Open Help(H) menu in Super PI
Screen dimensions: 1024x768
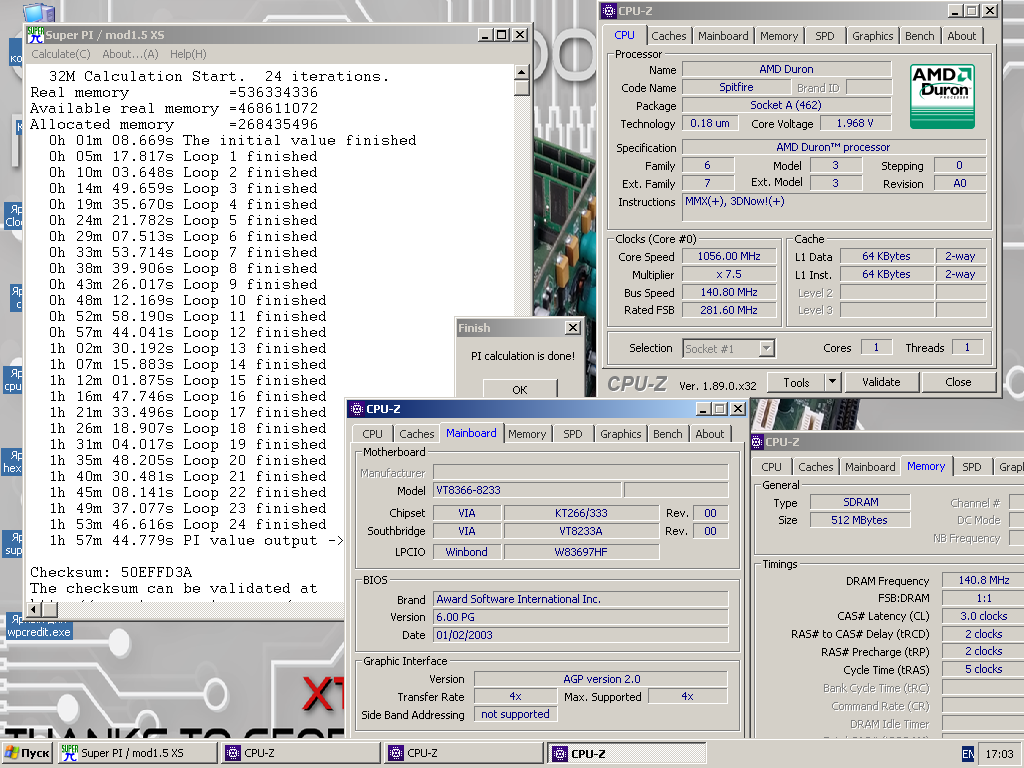(188, 54)
